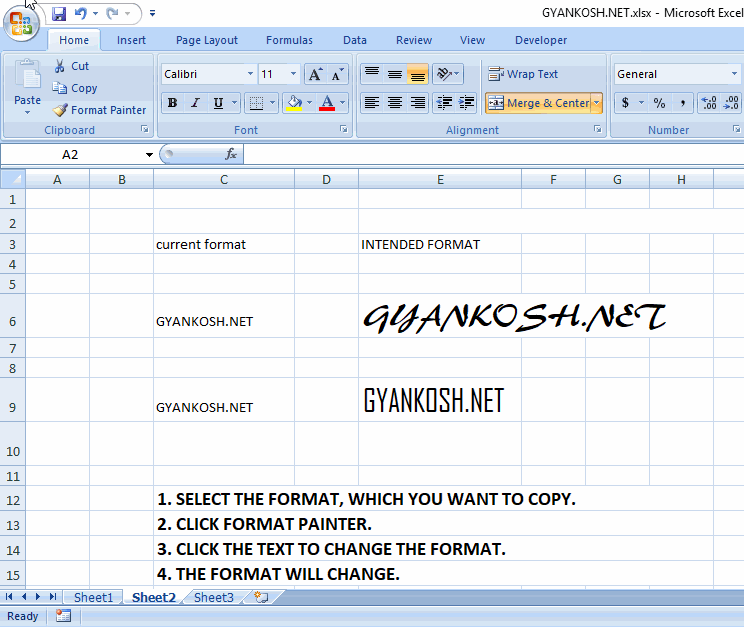Apply red font color
Viewport: 744px width, 627px height.
click(x=327, y=103)
